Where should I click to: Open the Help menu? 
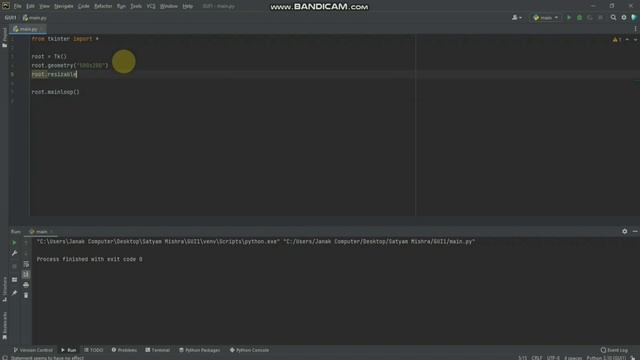[x=187, y=6]
